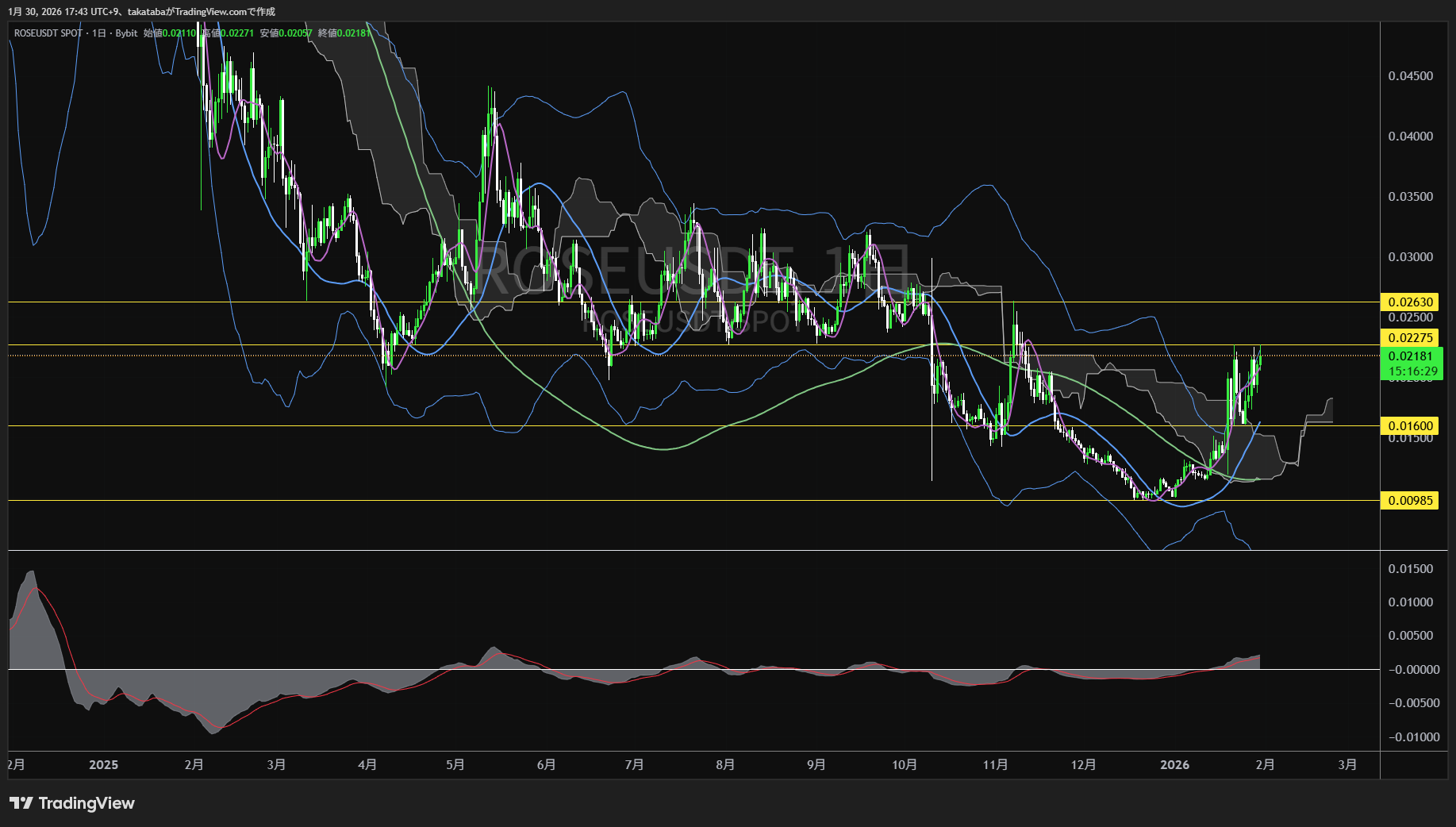Click the 0.03500 price scale tick
The height and width of the screenshot is (827, 1456).
click(x=1410, y=197)
